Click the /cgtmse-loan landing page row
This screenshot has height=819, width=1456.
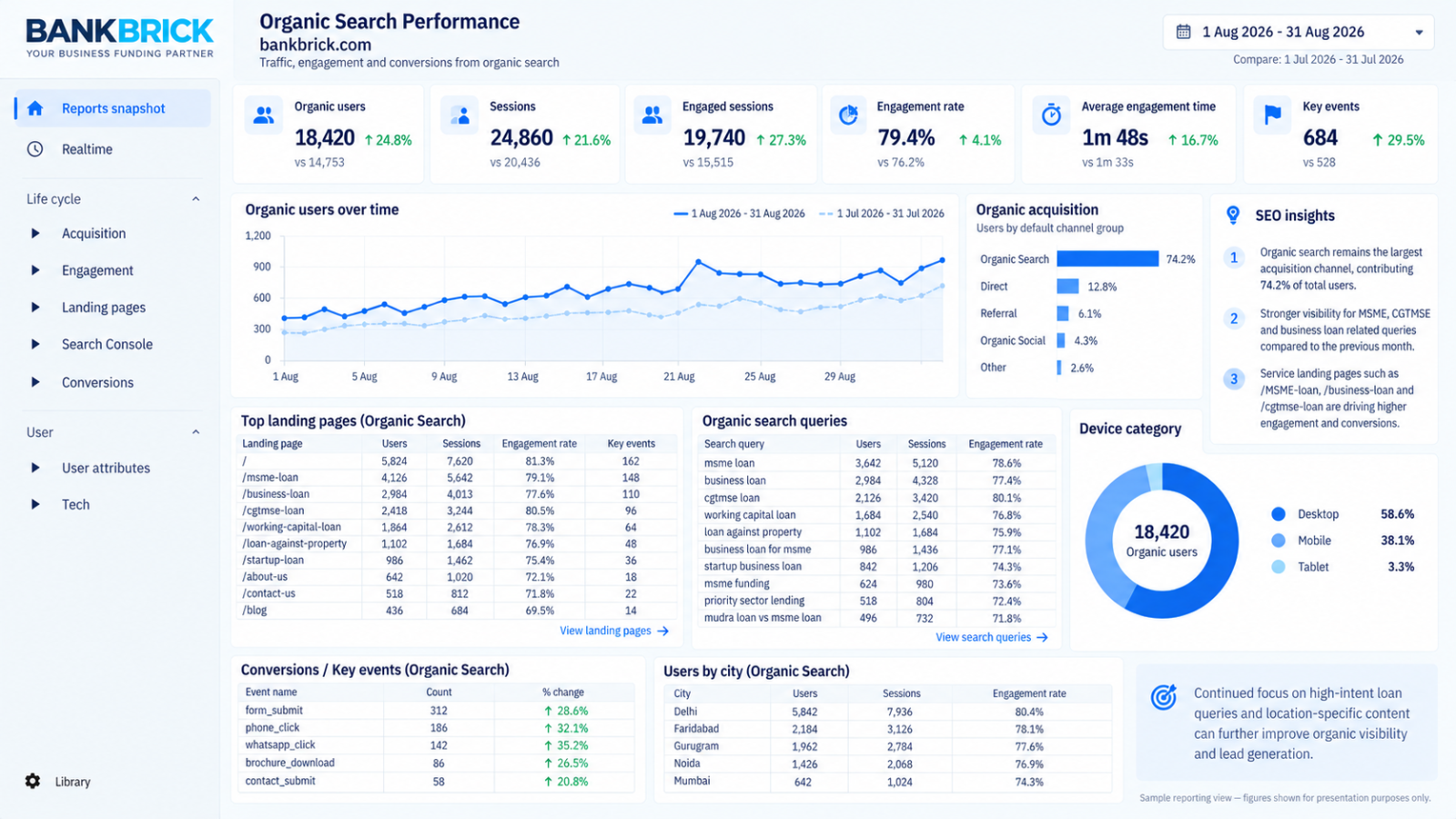coord(458,511)
